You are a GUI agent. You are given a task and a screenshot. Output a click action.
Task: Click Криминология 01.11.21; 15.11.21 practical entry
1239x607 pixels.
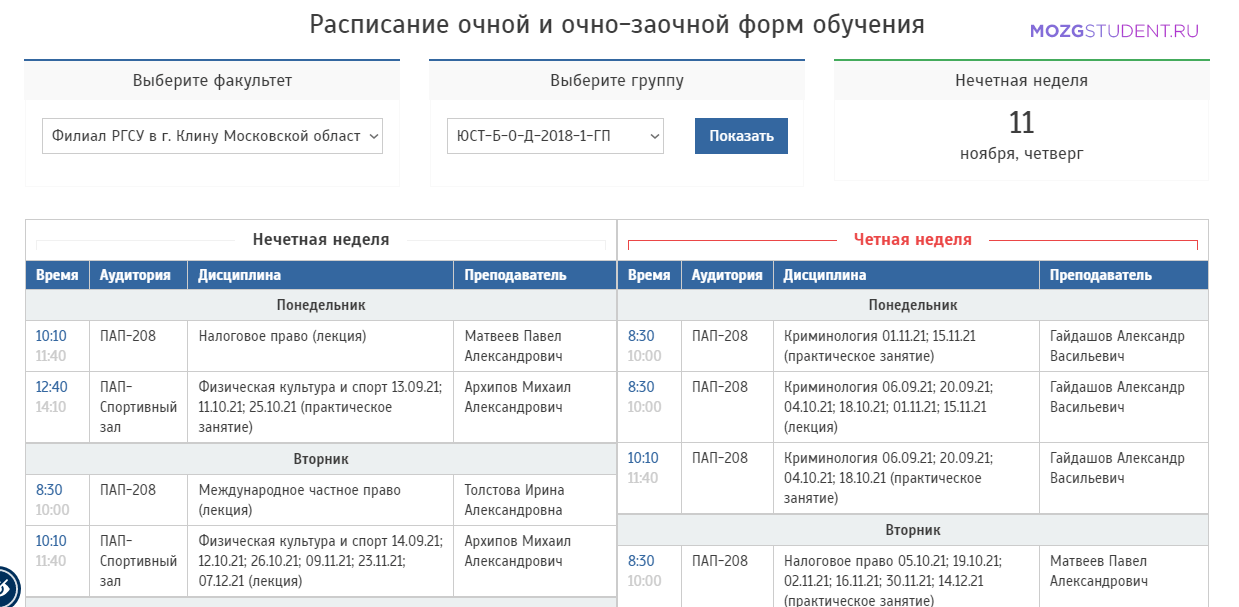[880, 346]
